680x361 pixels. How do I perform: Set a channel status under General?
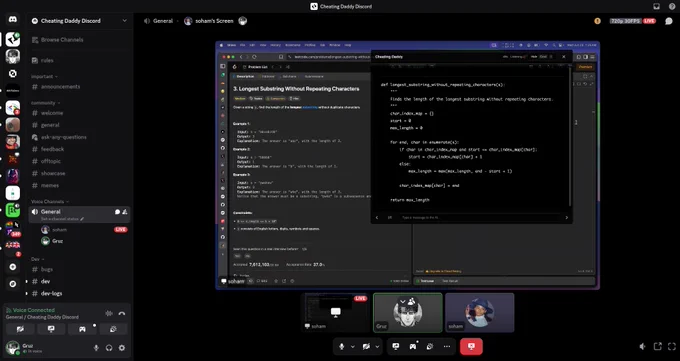[62, 219]
